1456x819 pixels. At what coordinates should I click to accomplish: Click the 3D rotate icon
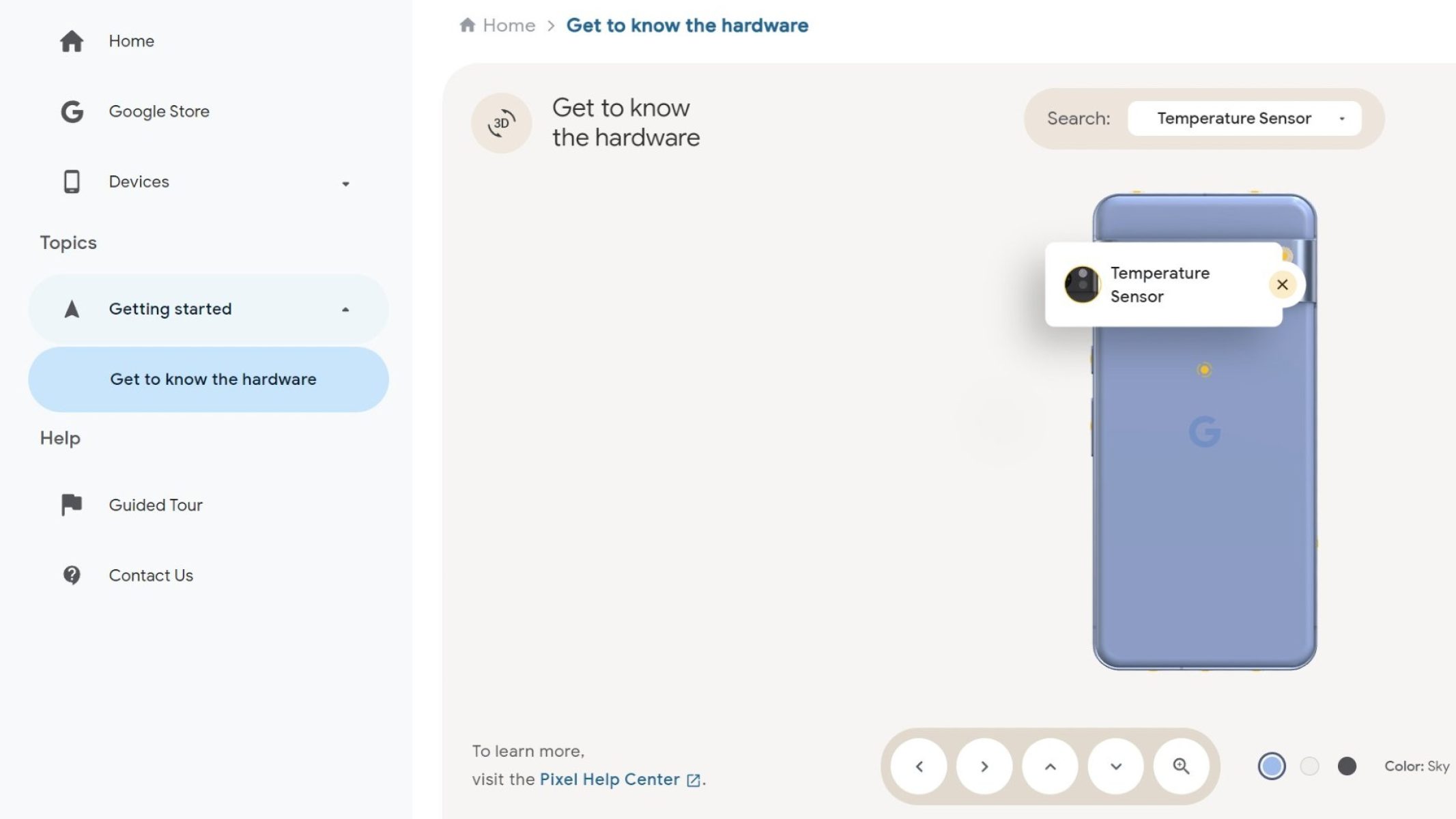click(x=501, y=123)
